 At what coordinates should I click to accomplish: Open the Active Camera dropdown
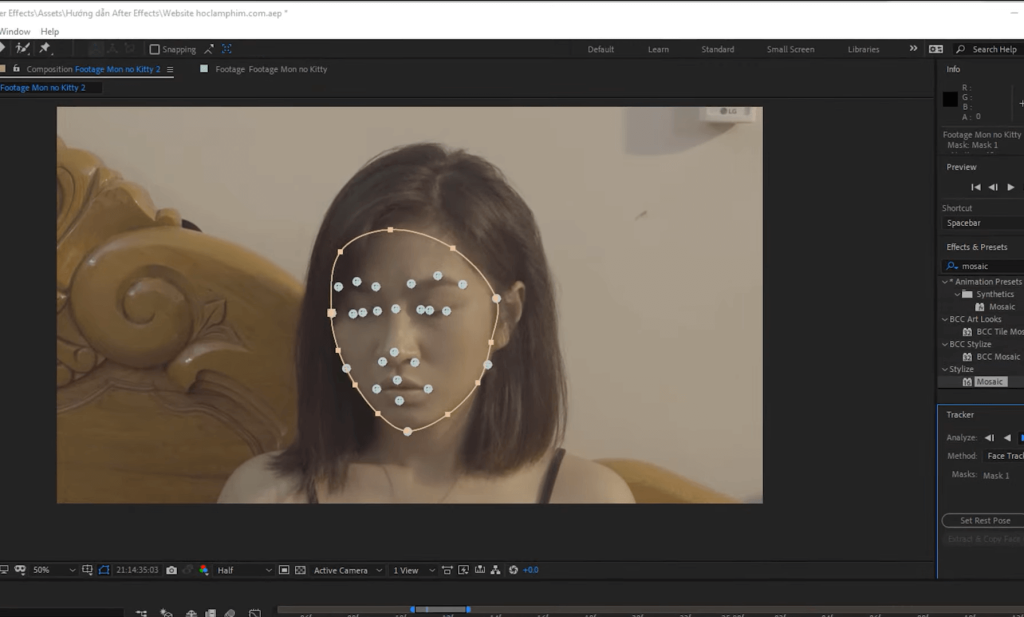point(345,569)
